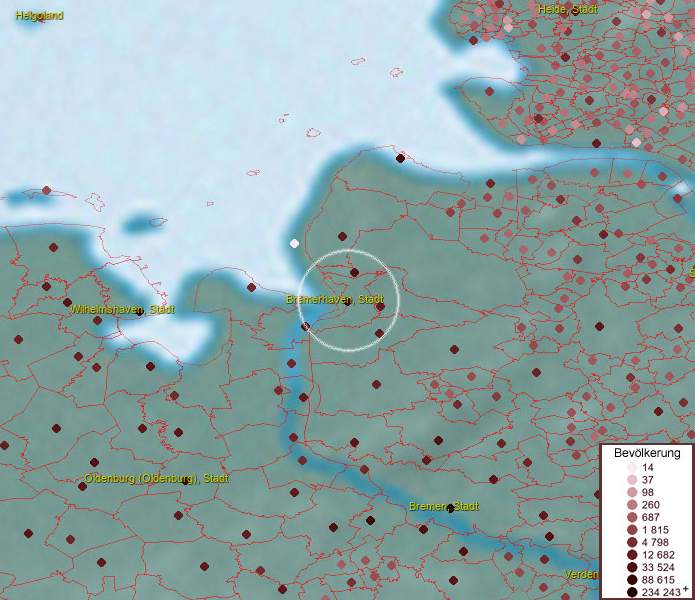Pick the legend swatch for value 260
This screenshot has height=600, width=695.
(632, 505)
